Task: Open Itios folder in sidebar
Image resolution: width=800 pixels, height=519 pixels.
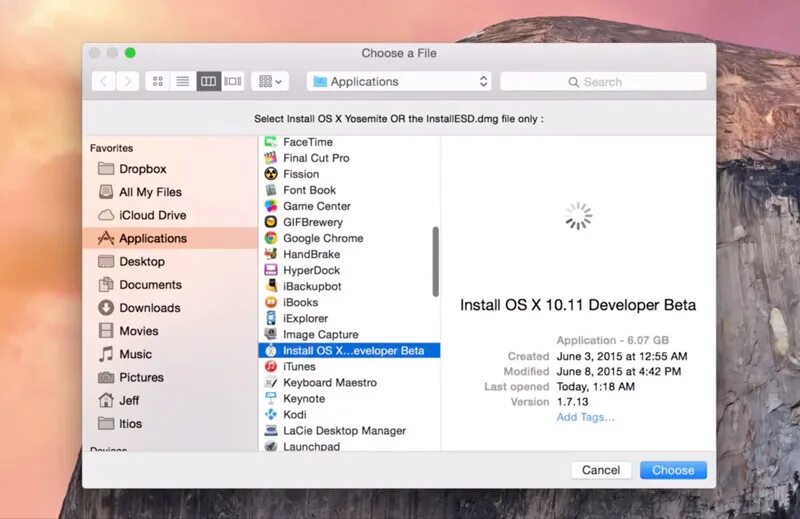Action: tap(170, 424)
